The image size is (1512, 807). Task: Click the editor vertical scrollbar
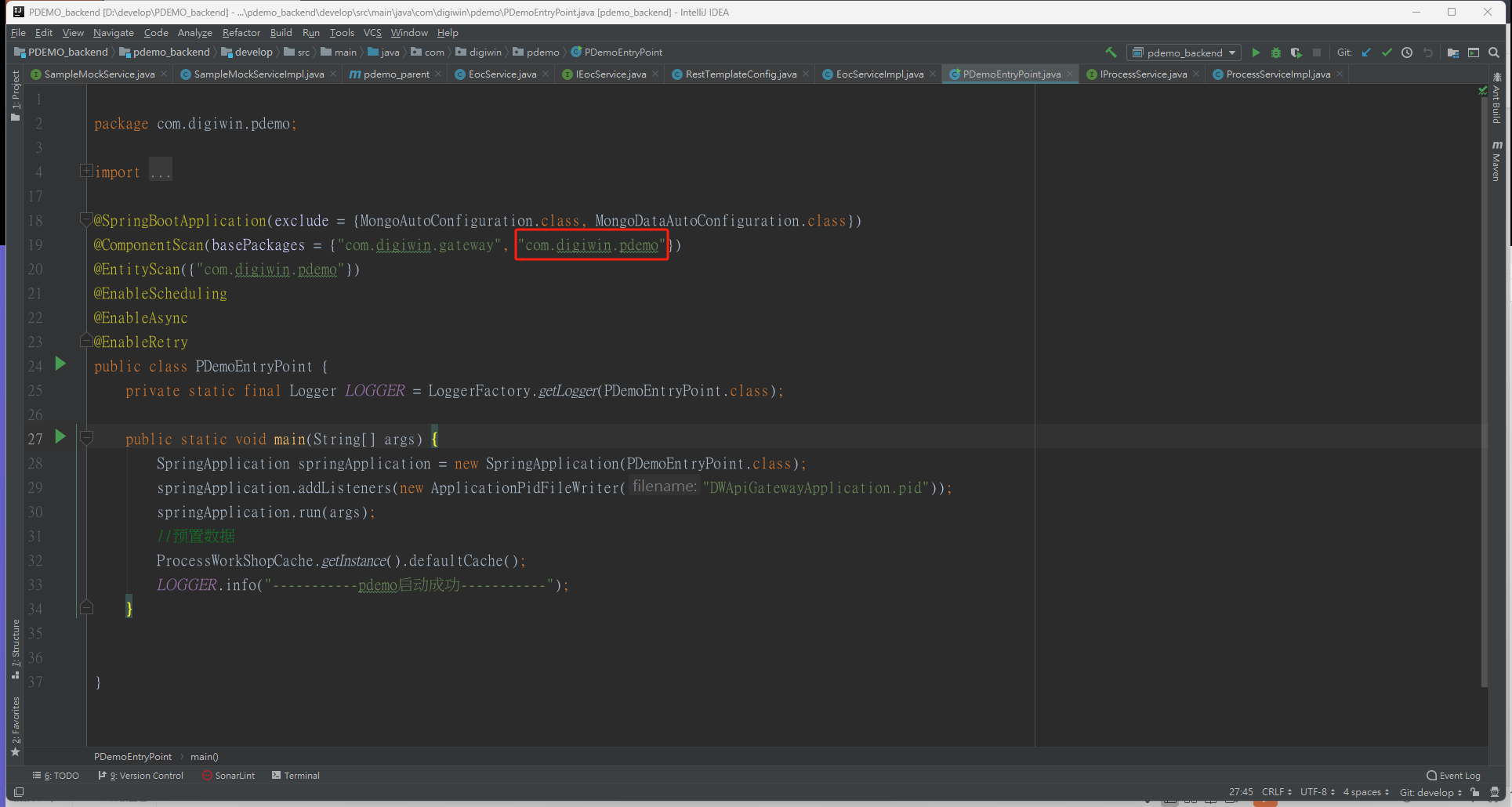click(1484, 392)
